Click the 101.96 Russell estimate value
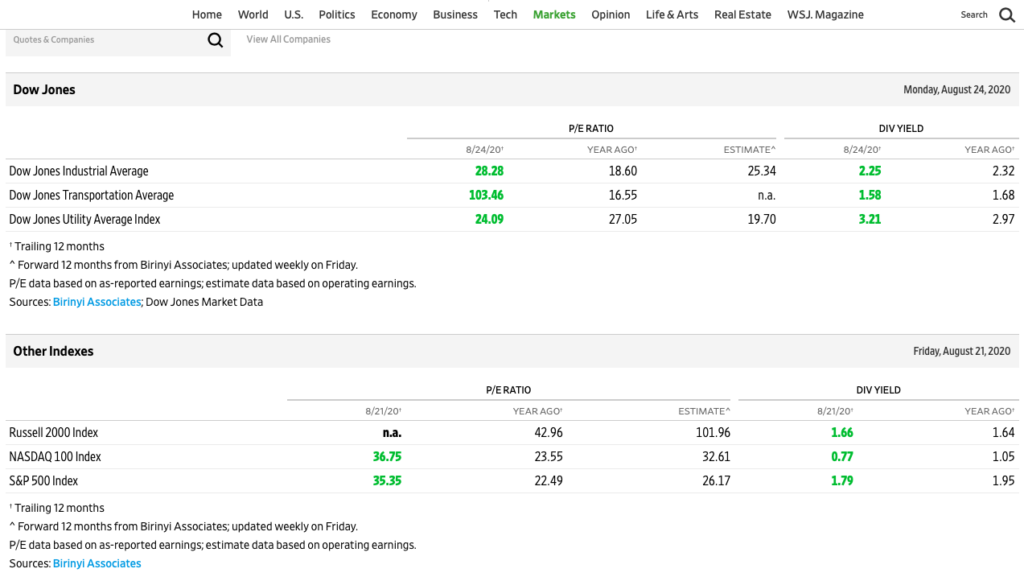Image resolution: width=1024 pixels, height=577 pixels. pyautogui.click(x=713, y=433)
